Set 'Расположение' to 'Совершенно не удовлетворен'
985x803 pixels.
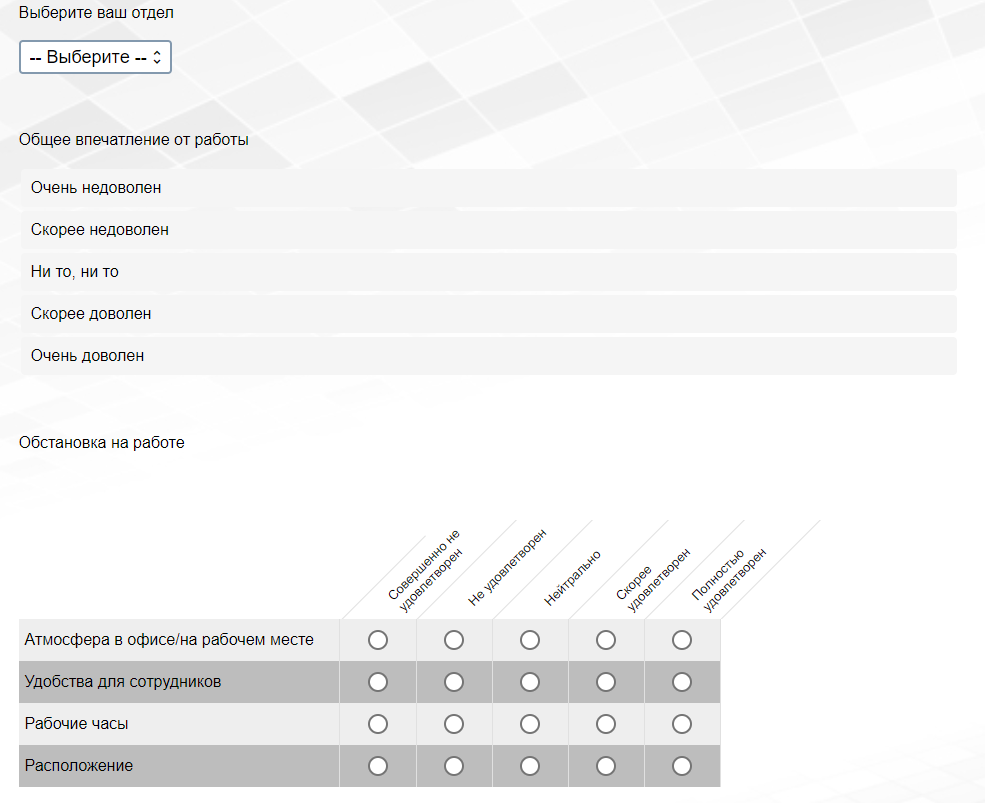coord(378,766)
